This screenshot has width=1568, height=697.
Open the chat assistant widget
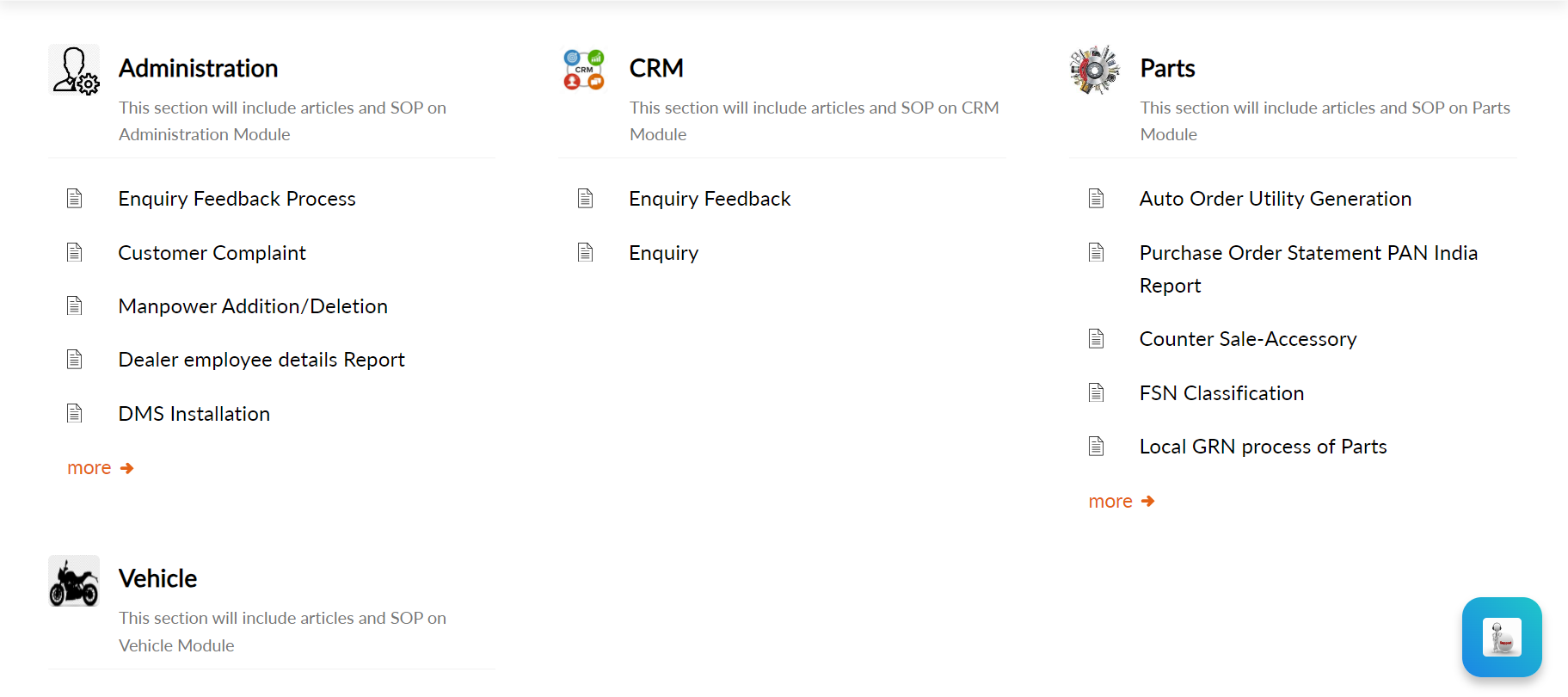[x=1501, y=638]
